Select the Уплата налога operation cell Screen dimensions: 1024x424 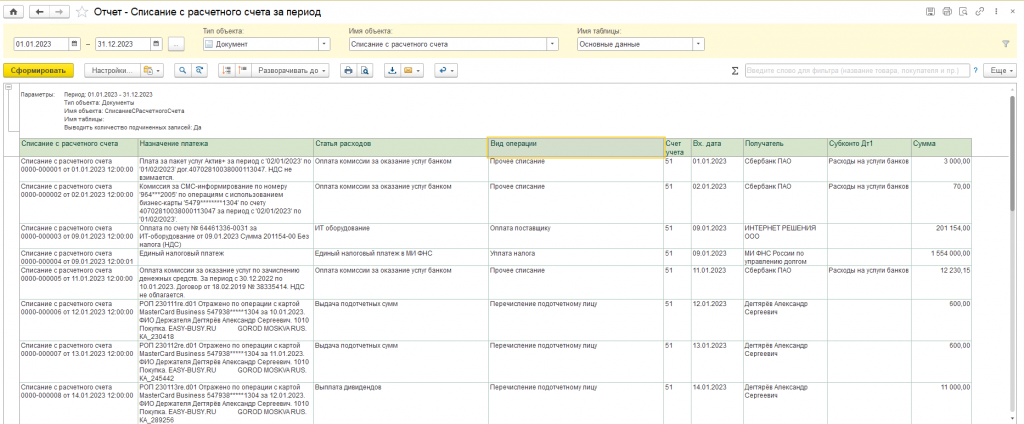[x=576, y=257]
